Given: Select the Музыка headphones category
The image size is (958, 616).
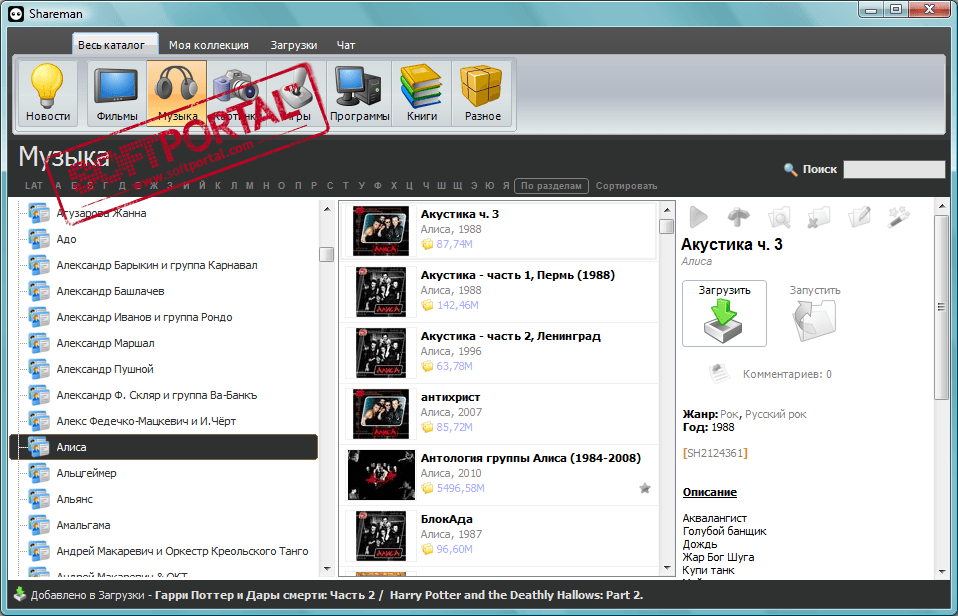Looking at the screenshot, I should (177, 94).
